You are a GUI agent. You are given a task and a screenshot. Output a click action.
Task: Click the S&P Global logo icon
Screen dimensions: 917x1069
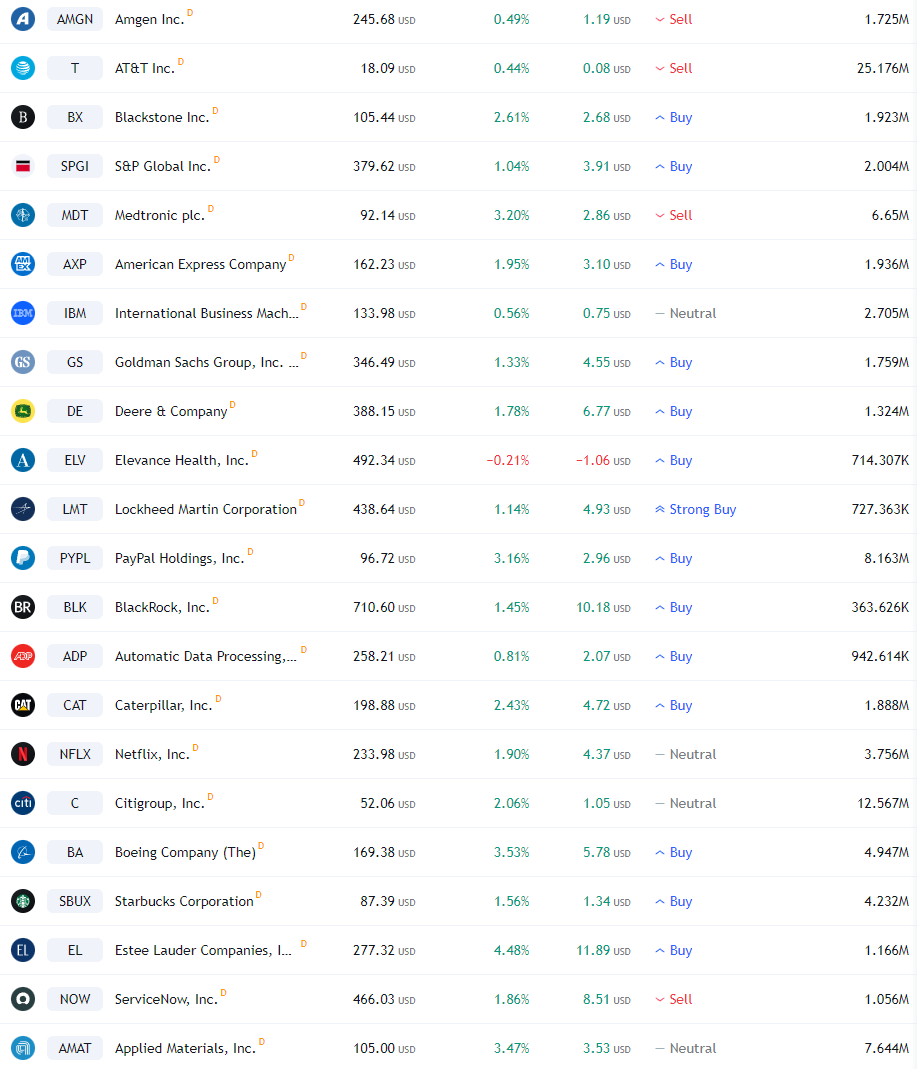22,166
